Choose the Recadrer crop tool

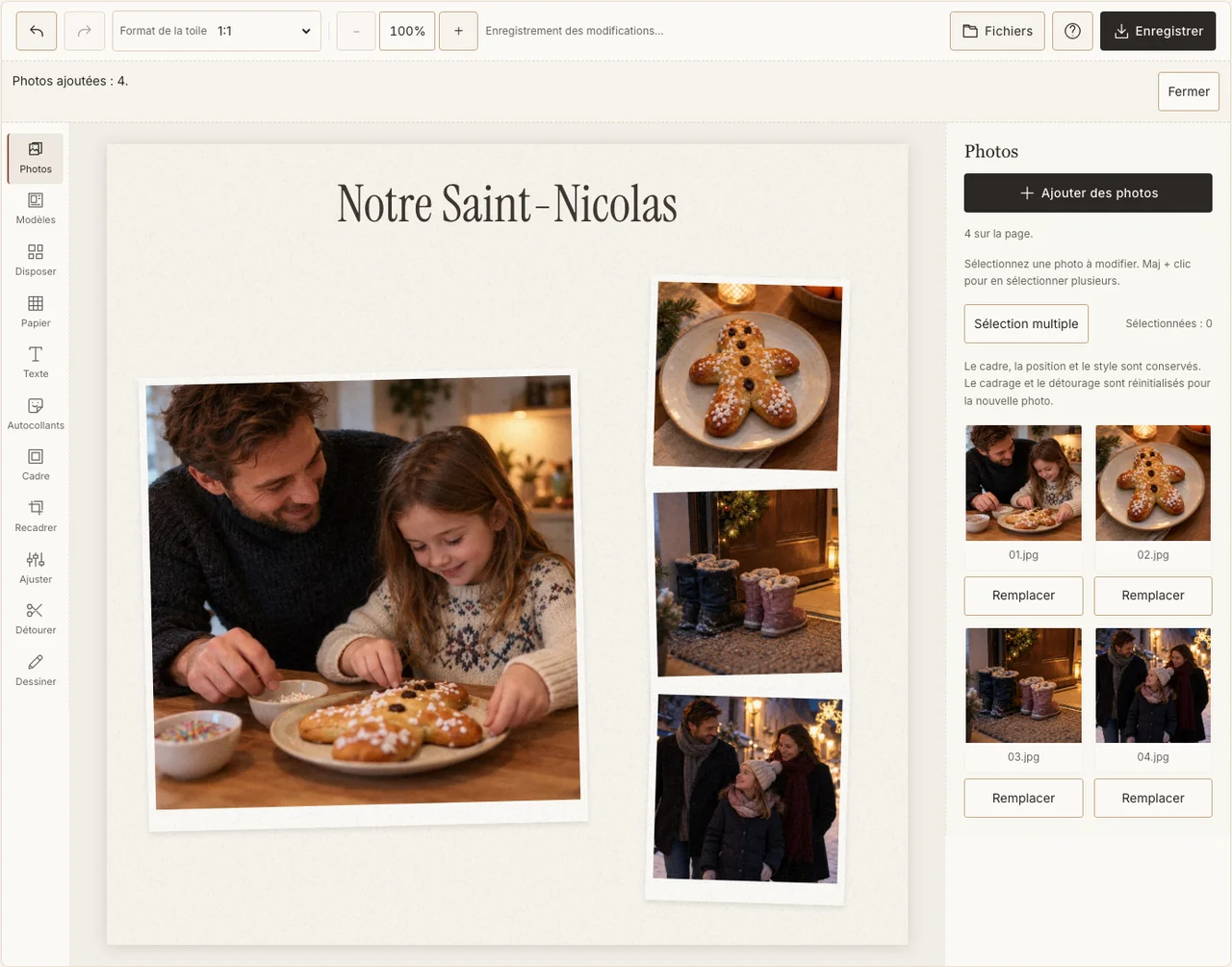tap(36, 517)
